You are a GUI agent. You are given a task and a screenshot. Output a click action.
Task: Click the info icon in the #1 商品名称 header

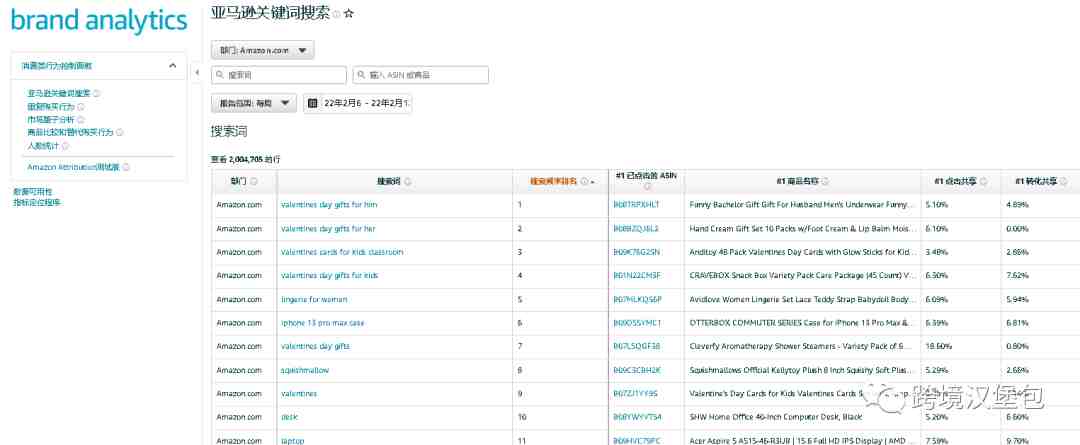[x=825, y=181]
